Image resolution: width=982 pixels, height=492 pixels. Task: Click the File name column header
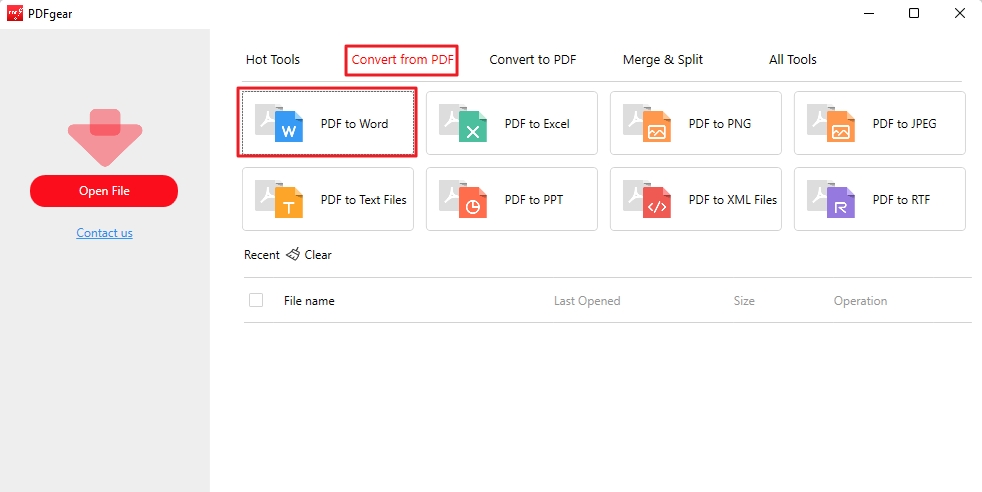pyautogui.click(x=309, y=300)
